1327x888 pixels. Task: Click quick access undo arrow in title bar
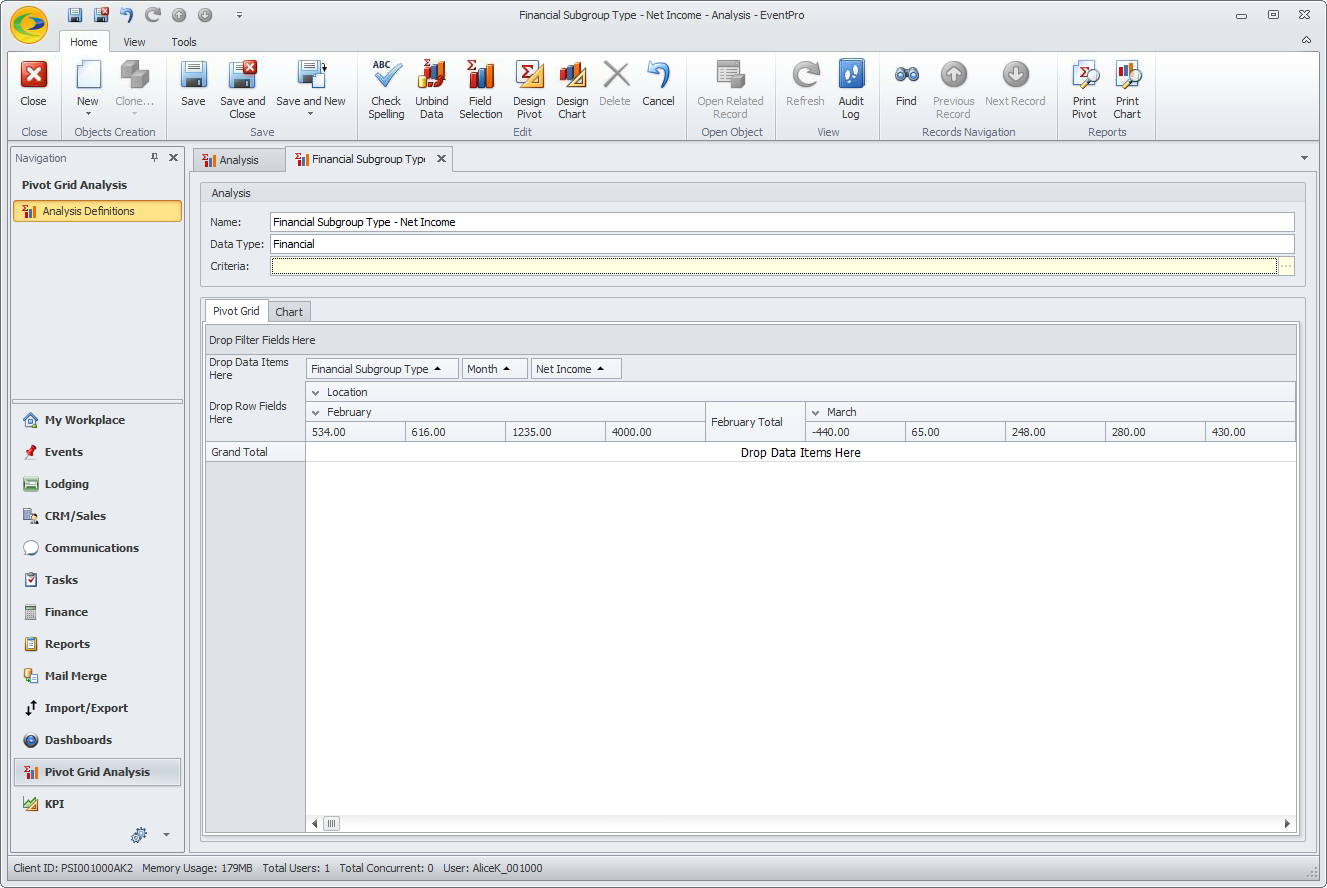tap(126, 15)
